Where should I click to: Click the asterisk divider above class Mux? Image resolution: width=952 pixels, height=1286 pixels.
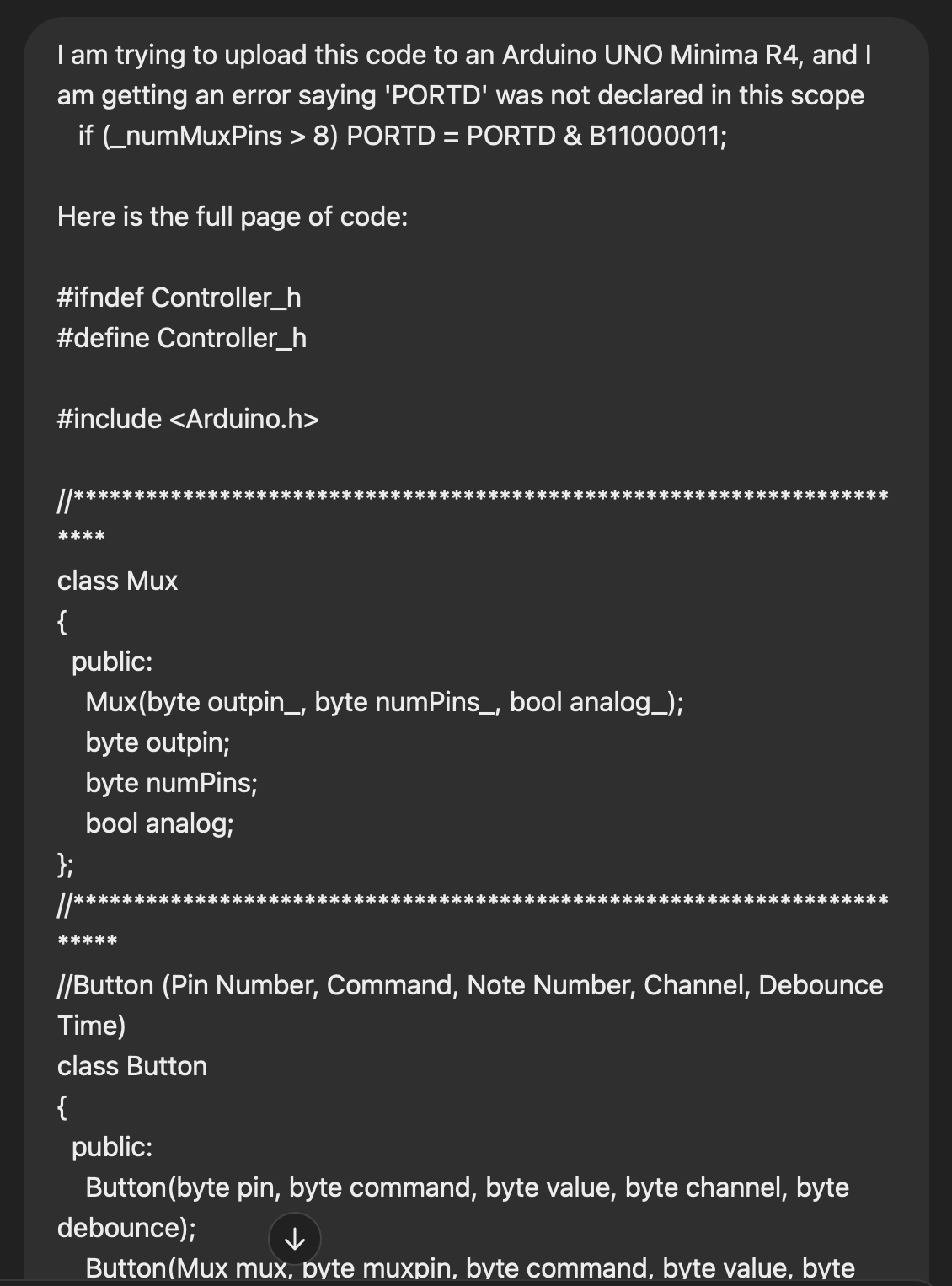tap(472, 496)
